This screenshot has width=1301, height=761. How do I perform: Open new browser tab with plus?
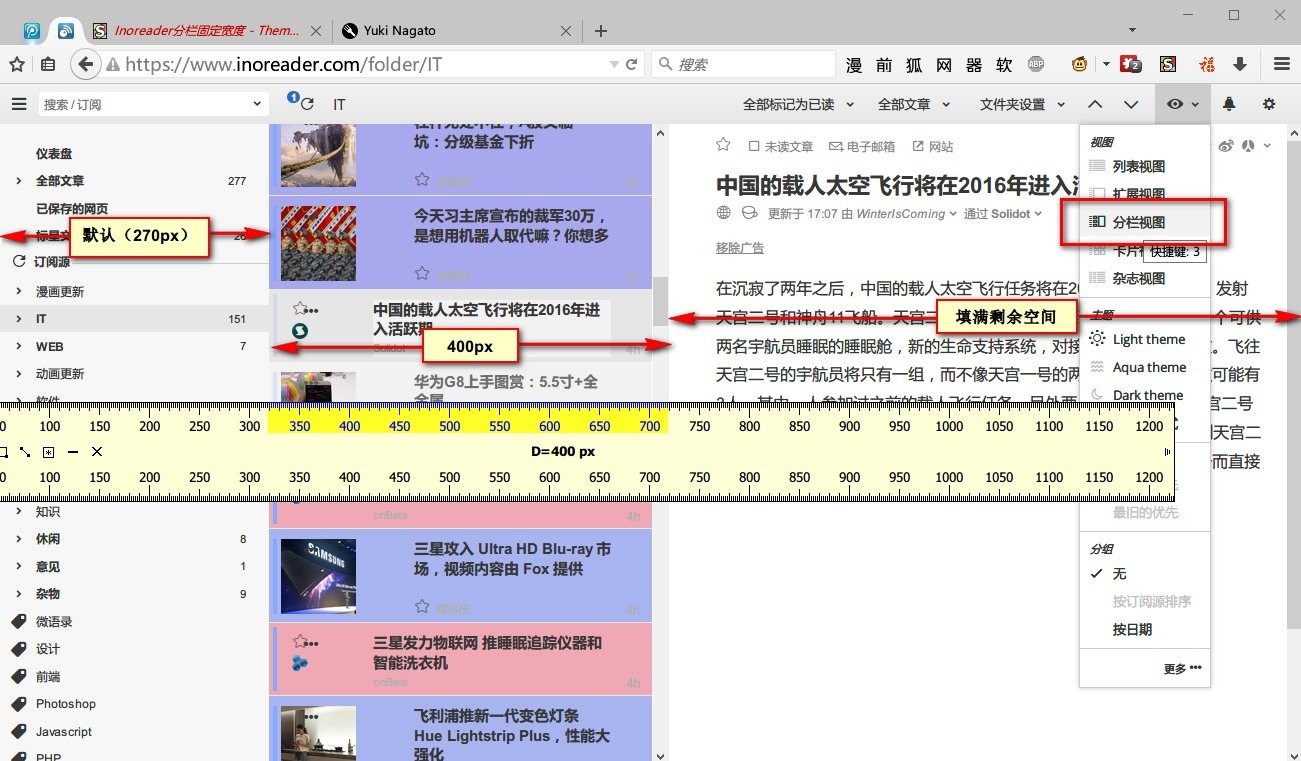pos(600,30)
